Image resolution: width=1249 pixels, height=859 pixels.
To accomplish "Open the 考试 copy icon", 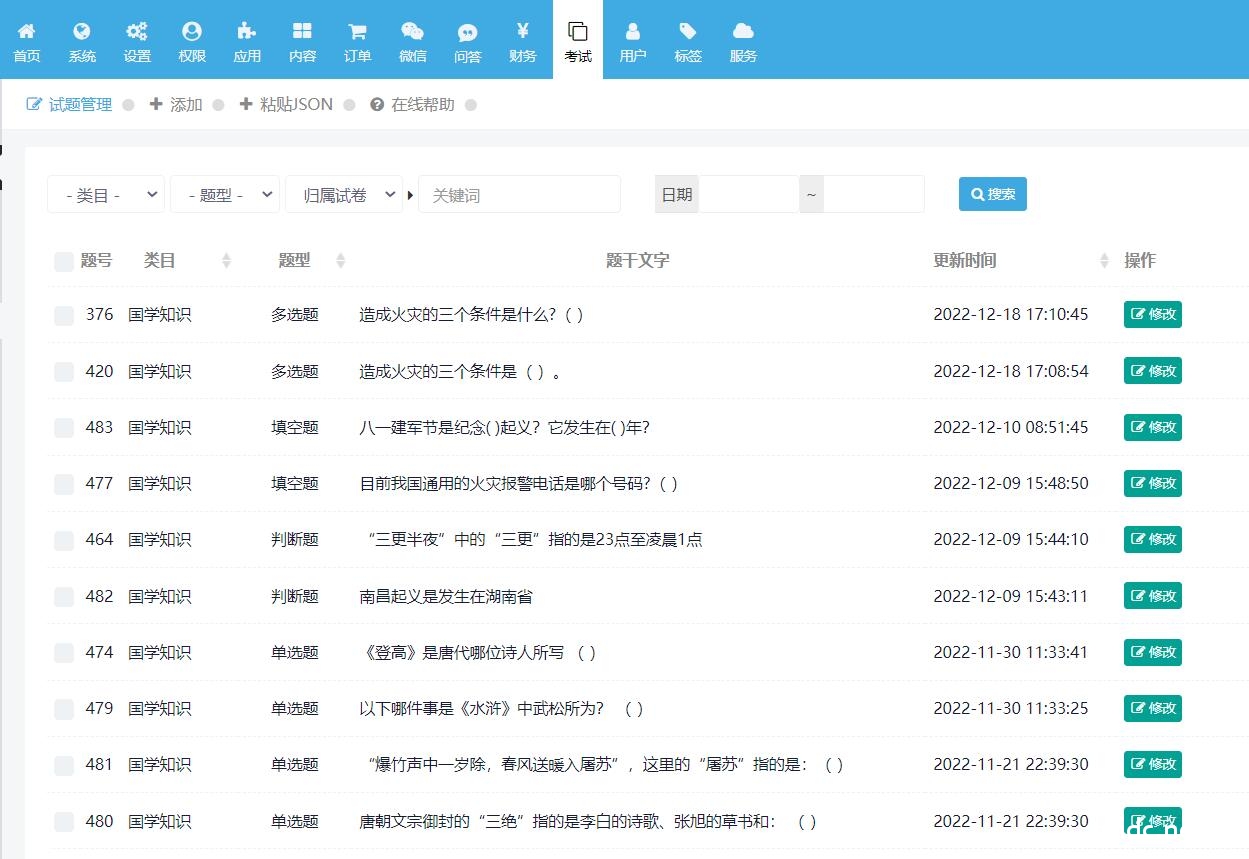I will tap(578, 32).
